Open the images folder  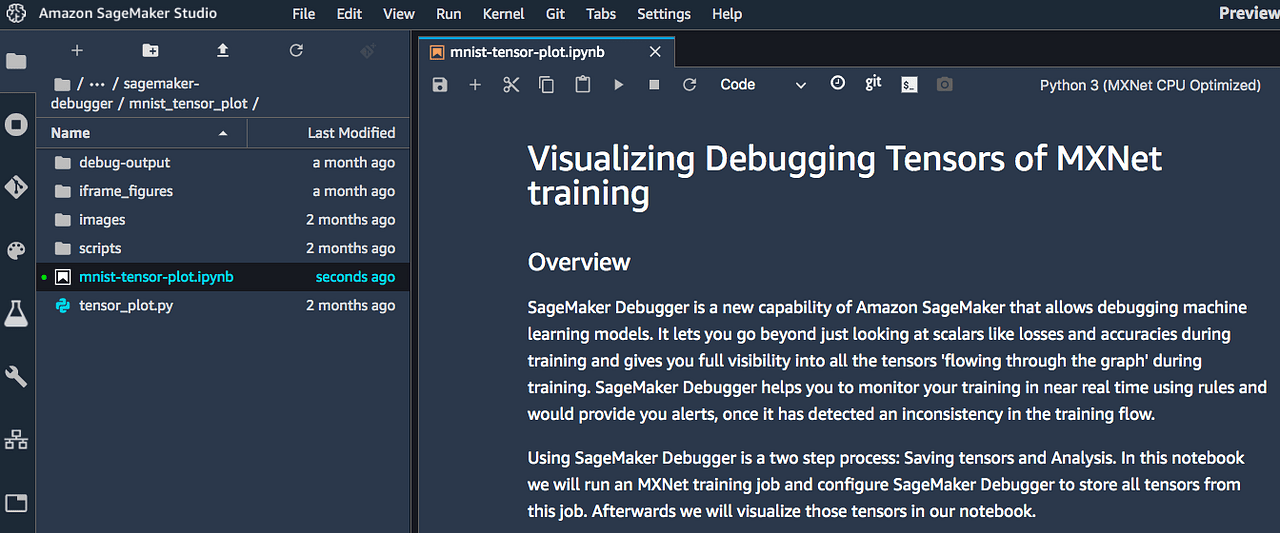(223, 220)
